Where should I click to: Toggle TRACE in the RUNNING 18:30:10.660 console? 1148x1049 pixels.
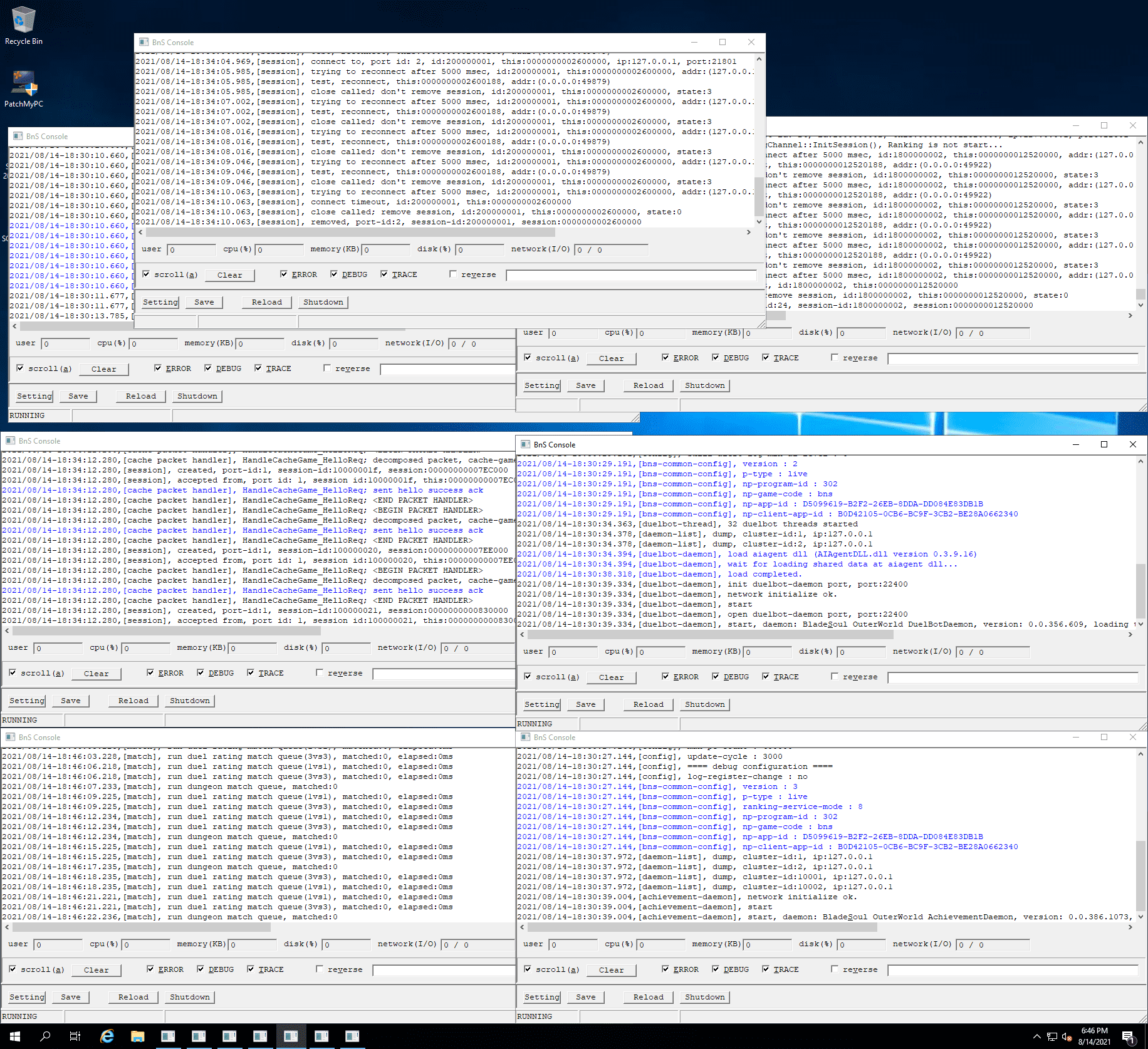(x=258, y=368)
